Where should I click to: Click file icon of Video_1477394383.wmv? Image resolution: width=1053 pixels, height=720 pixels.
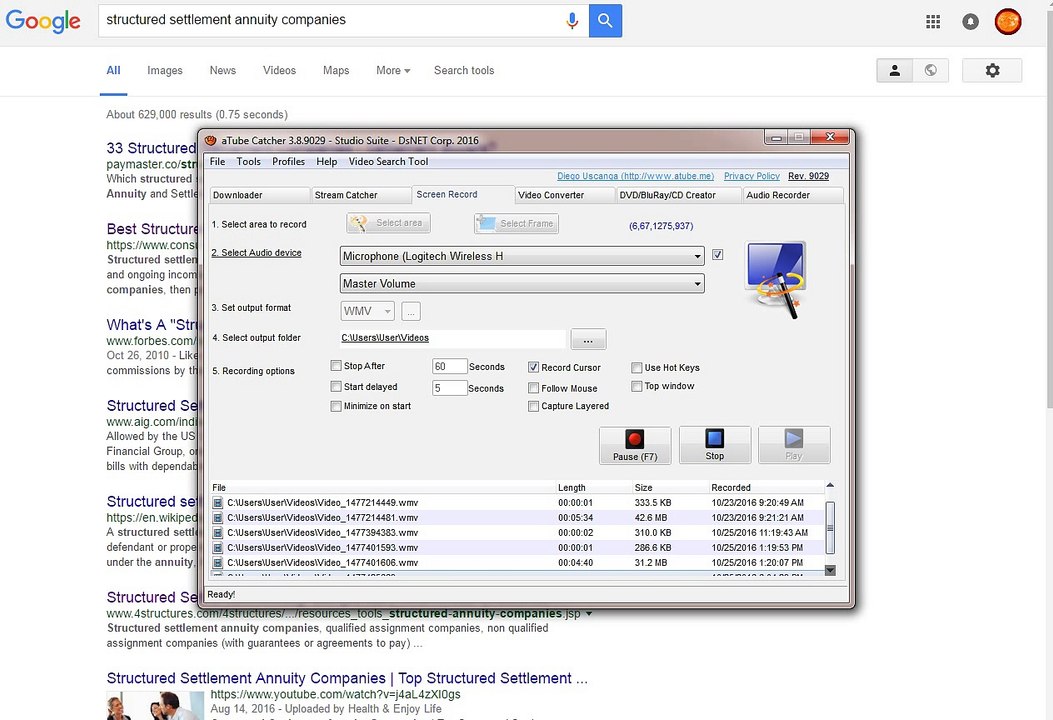point(218,533)
